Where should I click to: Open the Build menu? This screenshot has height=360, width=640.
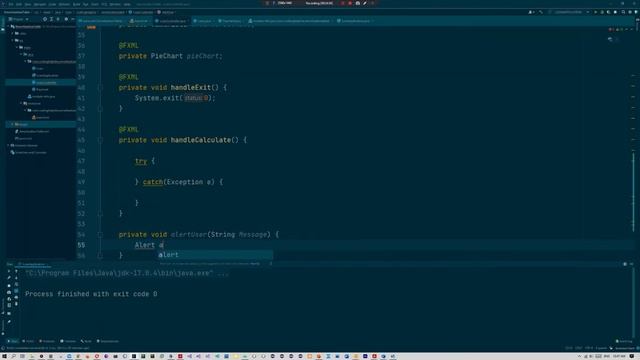[x=76, y=4]
